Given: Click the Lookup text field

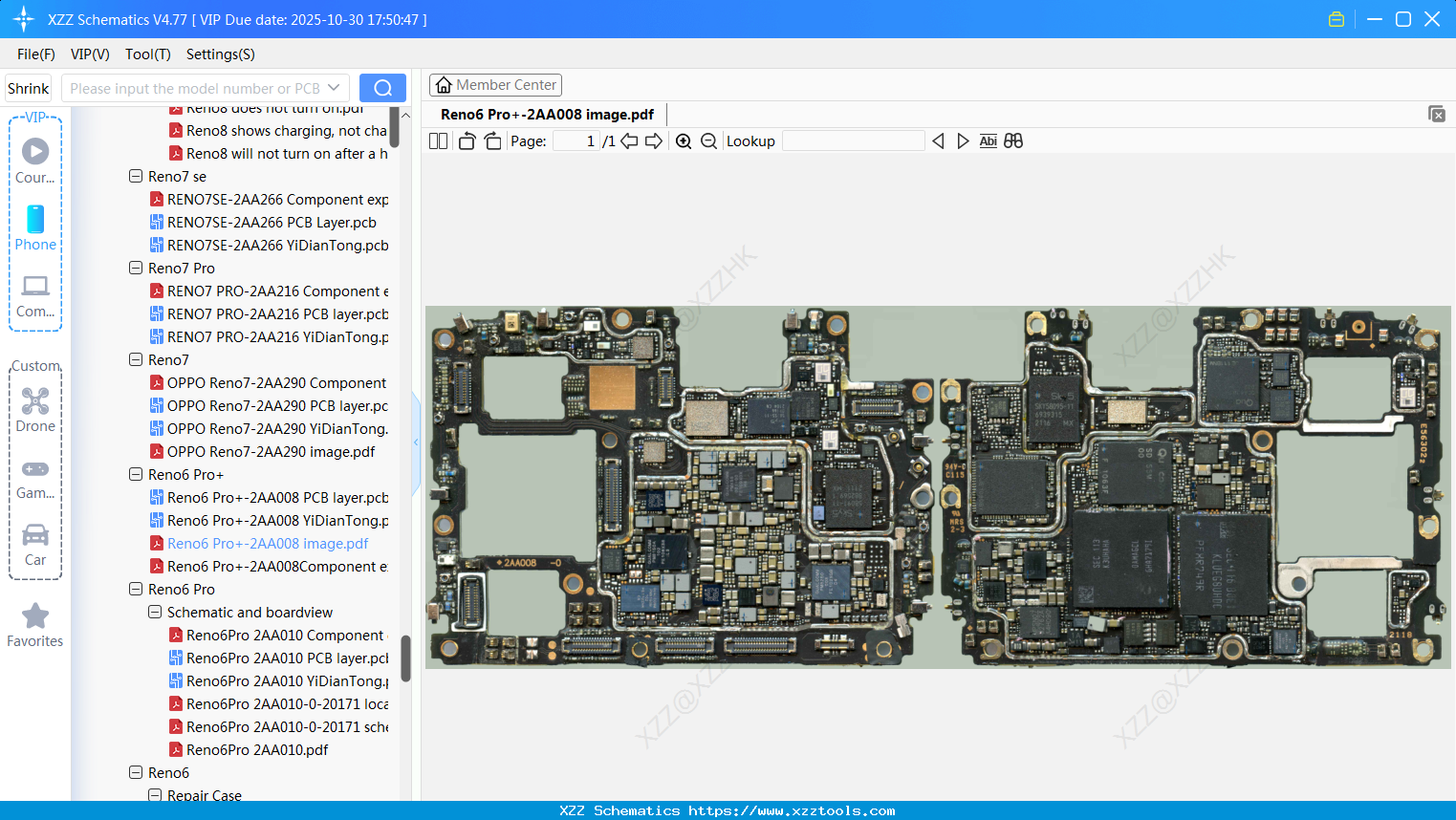Looking at the screenshot, I should click(853, 141).
